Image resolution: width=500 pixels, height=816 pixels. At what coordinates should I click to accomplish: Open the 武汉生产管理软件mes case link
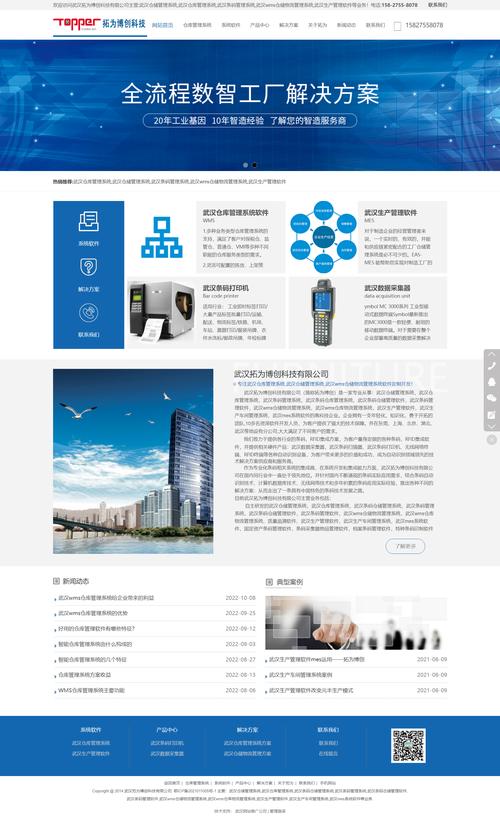tap(317, 659)
